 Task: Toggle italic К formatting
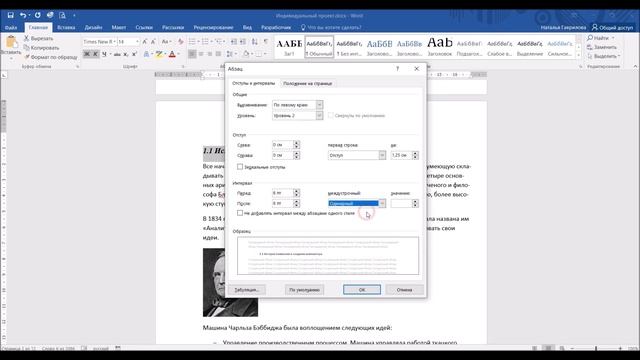[x=95, y=54]
